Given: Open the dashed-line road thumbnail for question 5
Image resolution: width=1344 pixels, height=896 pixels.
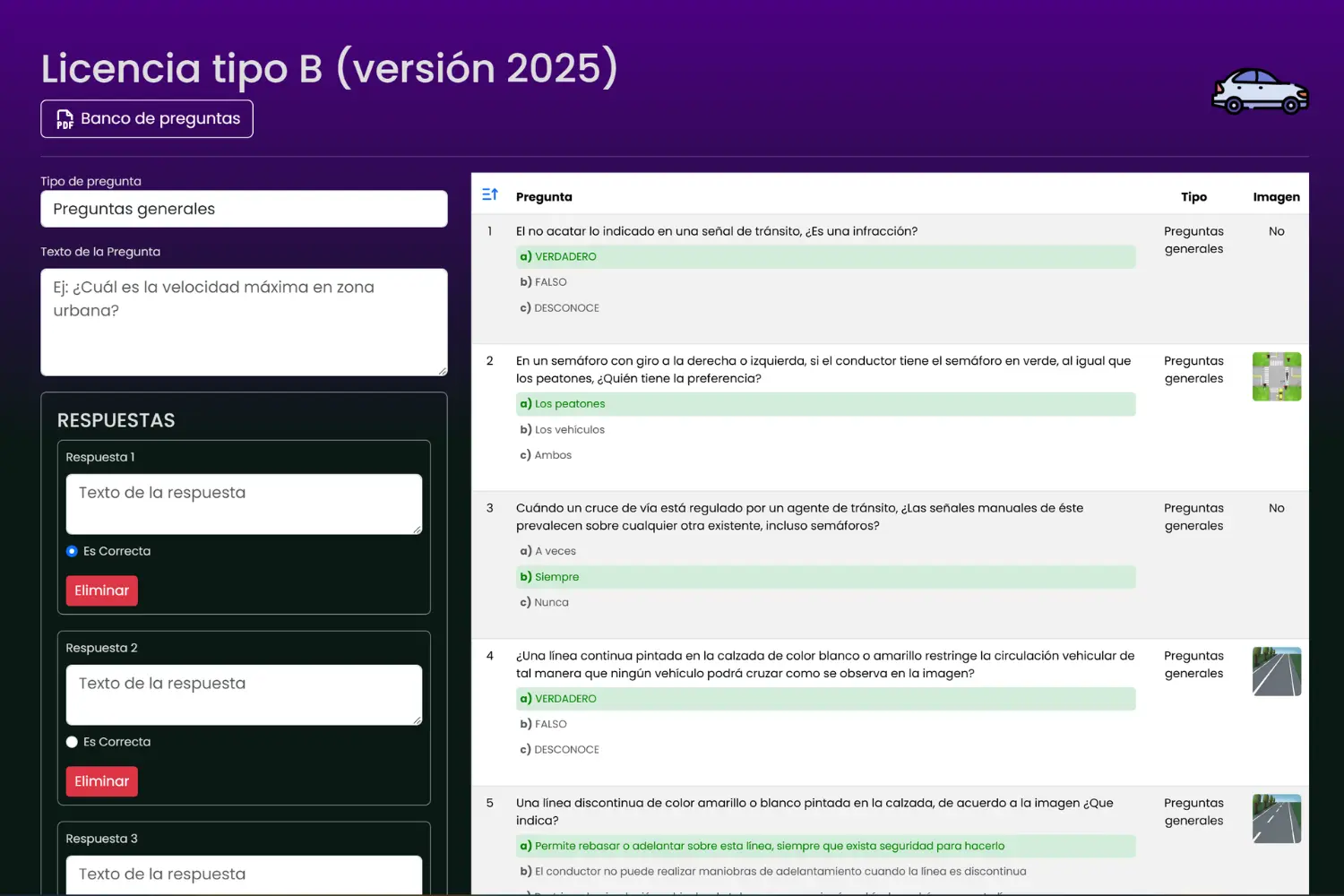Looking at the screenshot, I should pos(1276,819).
